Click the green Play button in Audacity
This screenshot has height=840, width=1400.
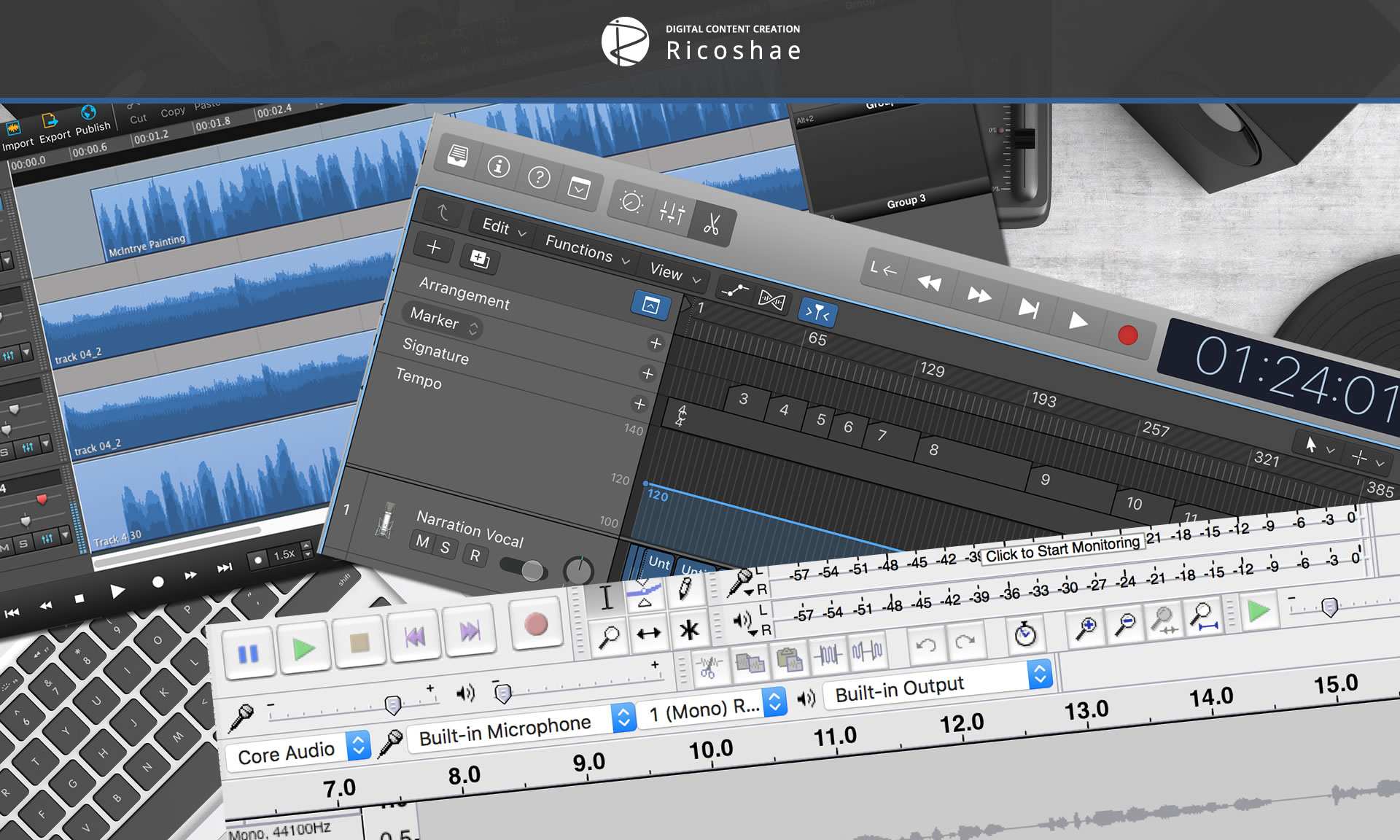[303, 647]
